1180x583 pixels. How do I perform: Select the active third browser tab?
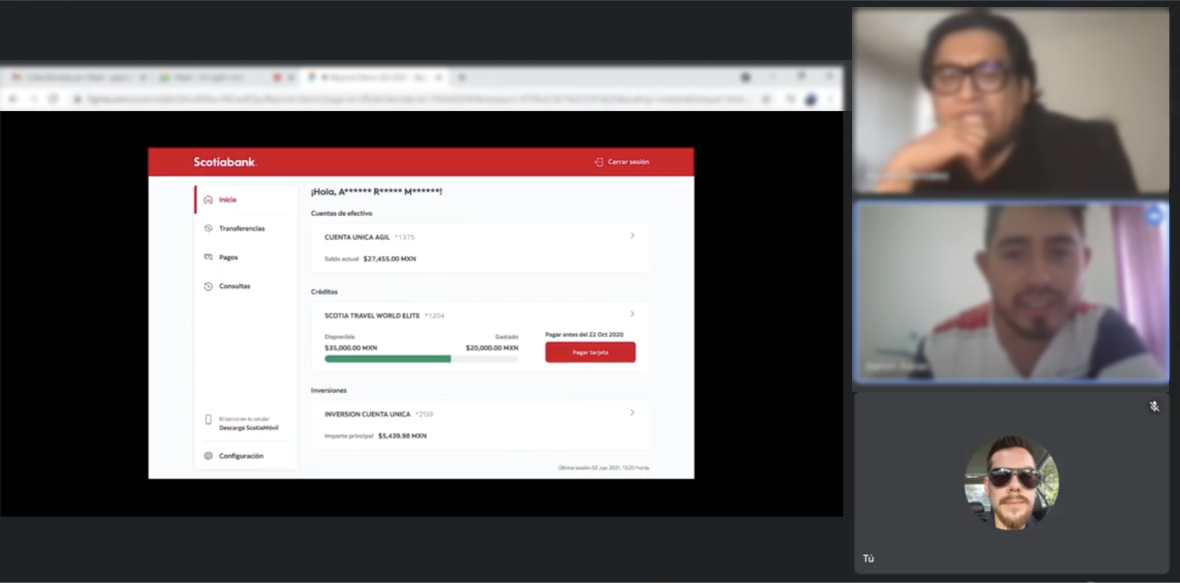(374, 77)
